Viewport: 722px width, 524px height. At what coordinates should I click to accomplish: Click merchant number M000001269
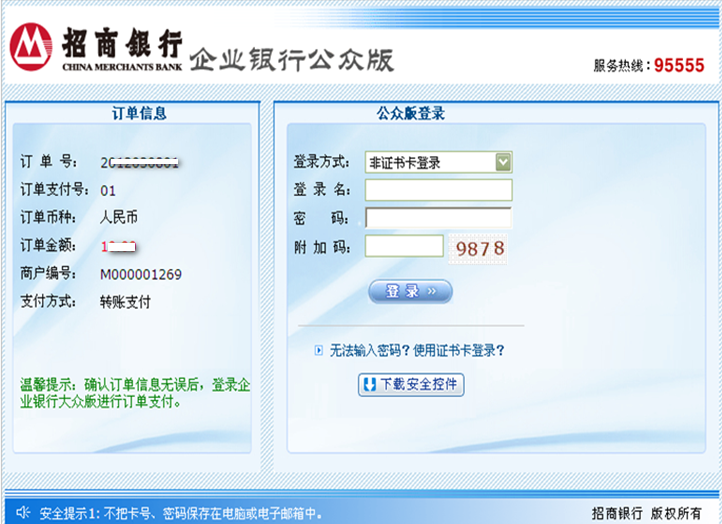click(141, 274)
